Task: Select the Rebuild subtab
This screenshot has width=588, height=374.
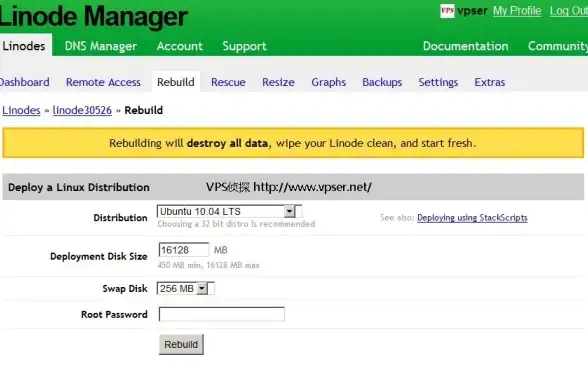Action: [x=176, y=81]
